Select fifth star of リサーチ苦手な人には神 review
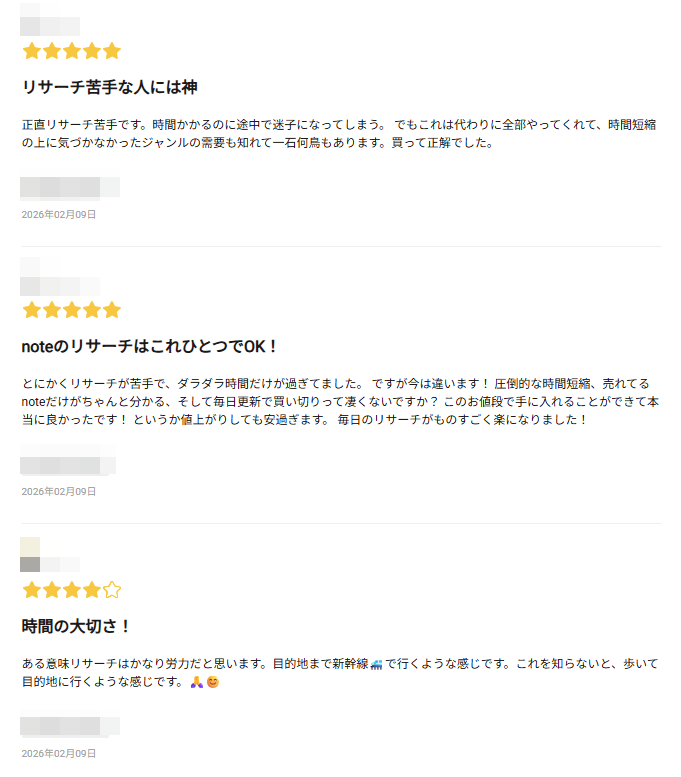This screenshot has height=777, width=681. coord(112,51)
